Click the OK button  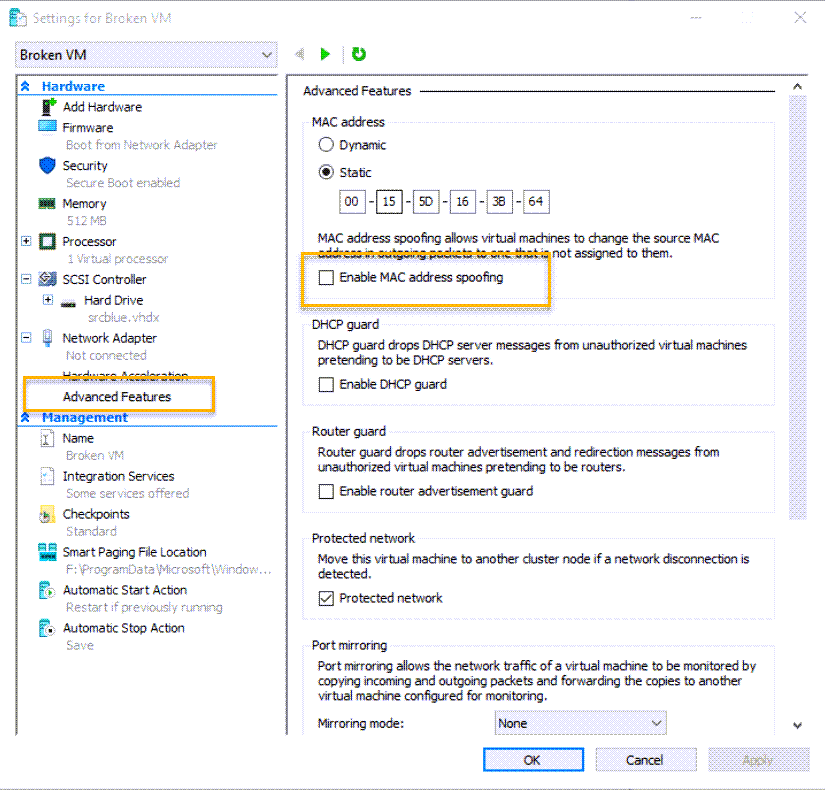[533, 759]
